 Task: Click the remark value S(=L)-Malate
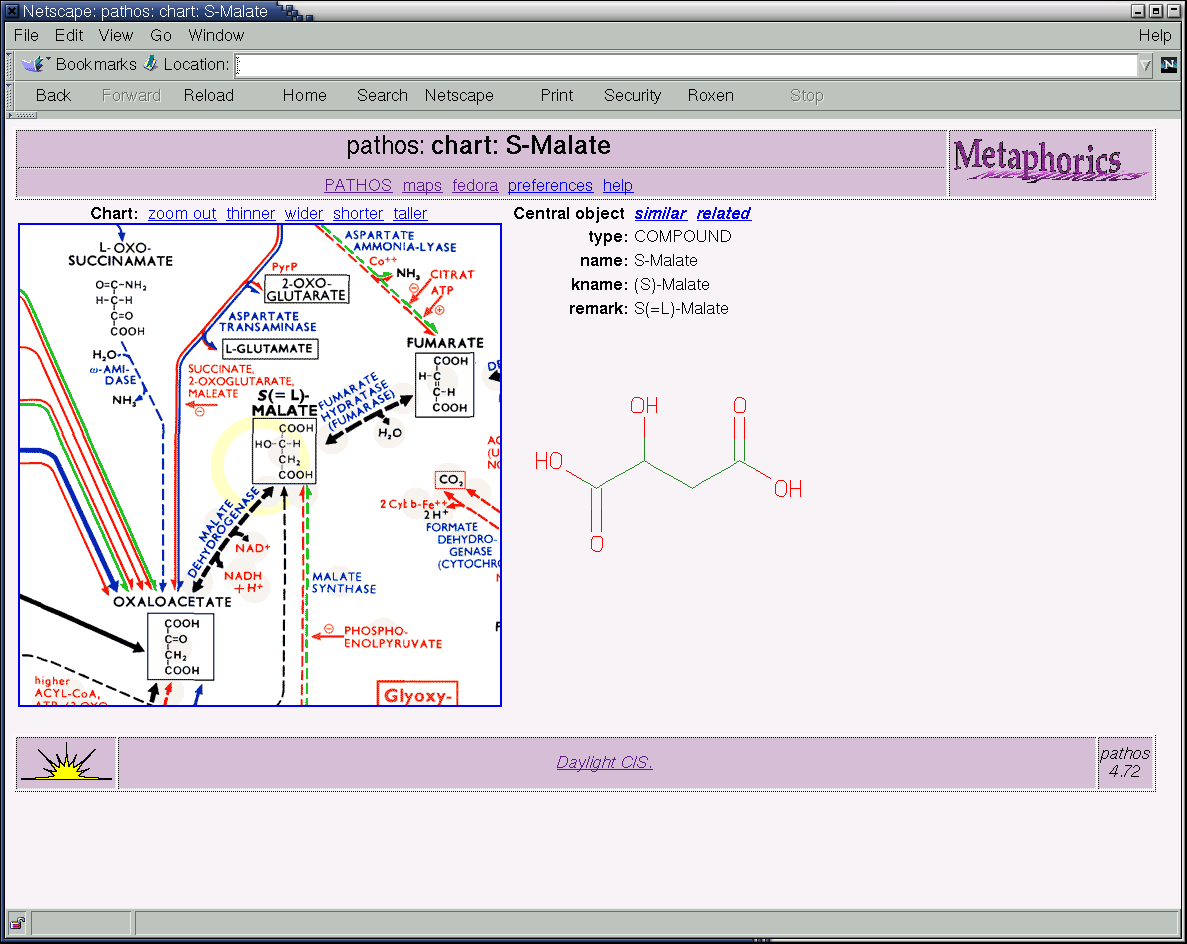click(x=681, y=309)
